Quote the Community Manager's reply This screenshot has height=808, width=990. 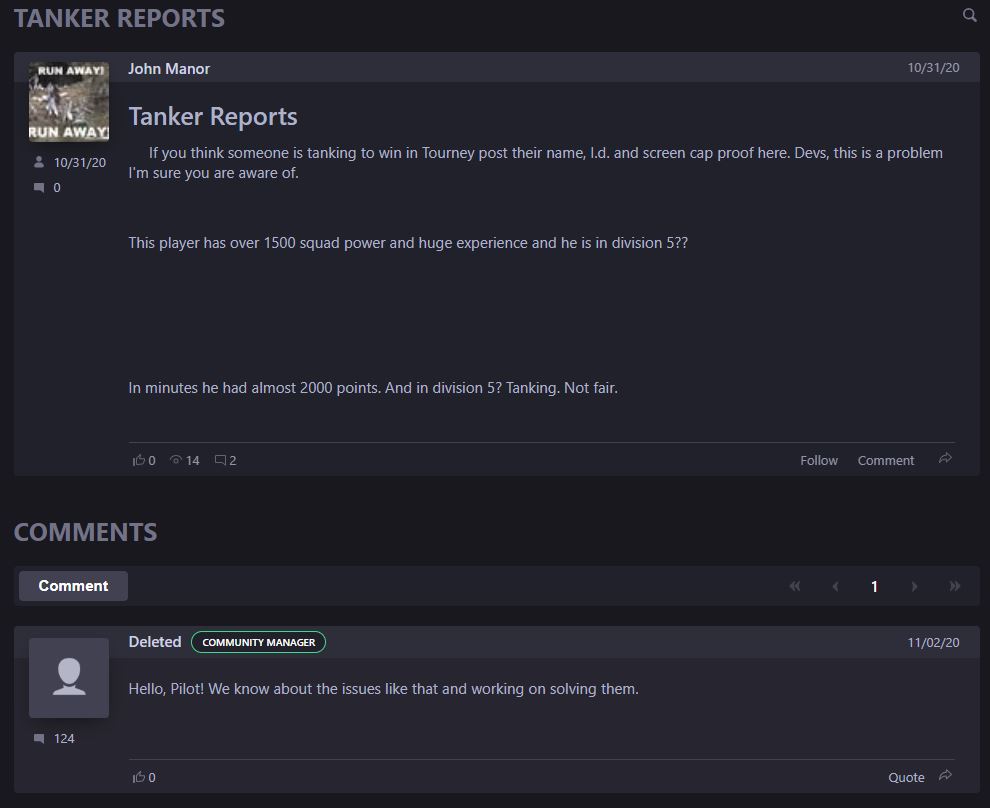[906, 777]
